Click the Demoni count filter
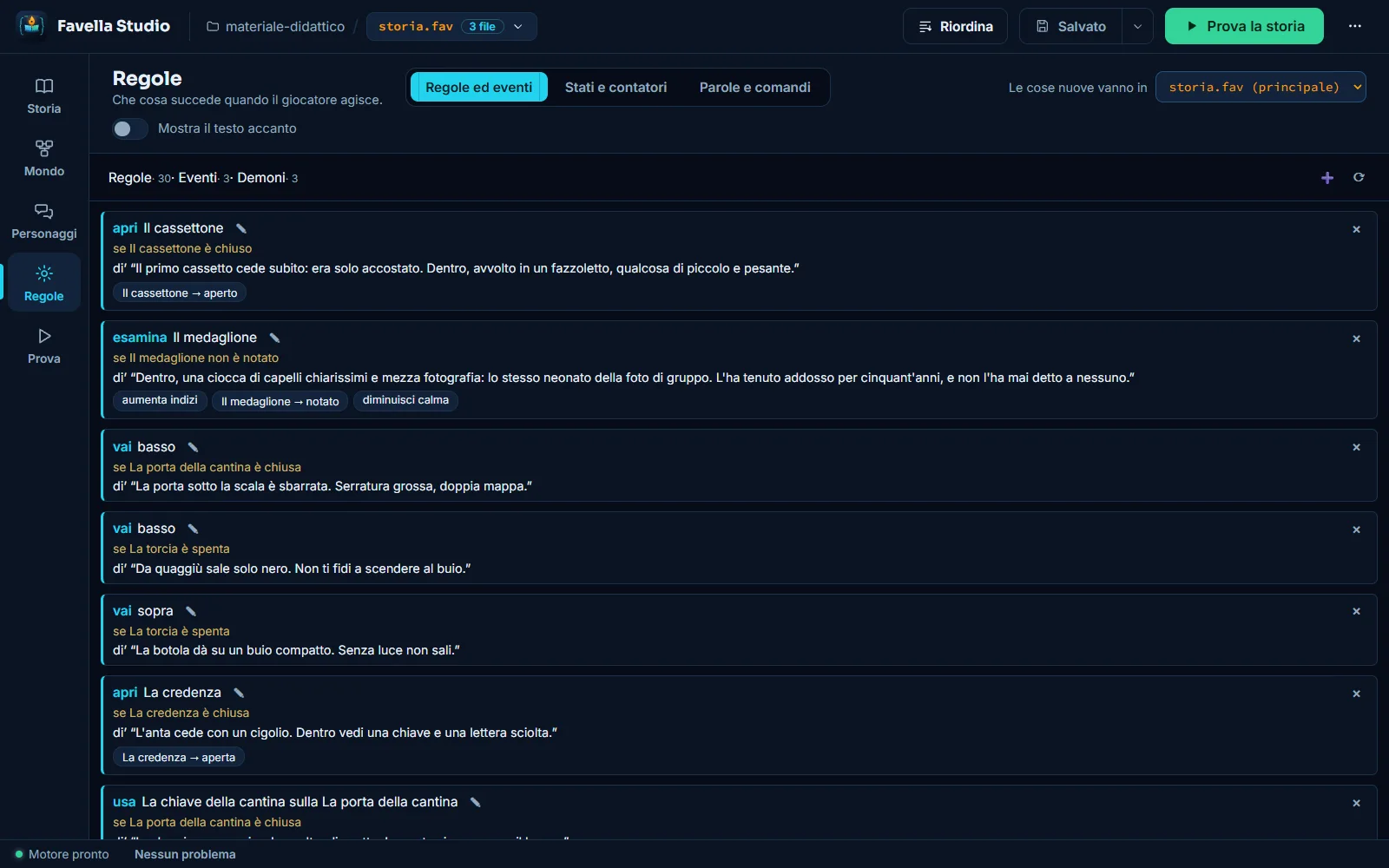Viewport: 1389px width, 868px height. (267, 178)
